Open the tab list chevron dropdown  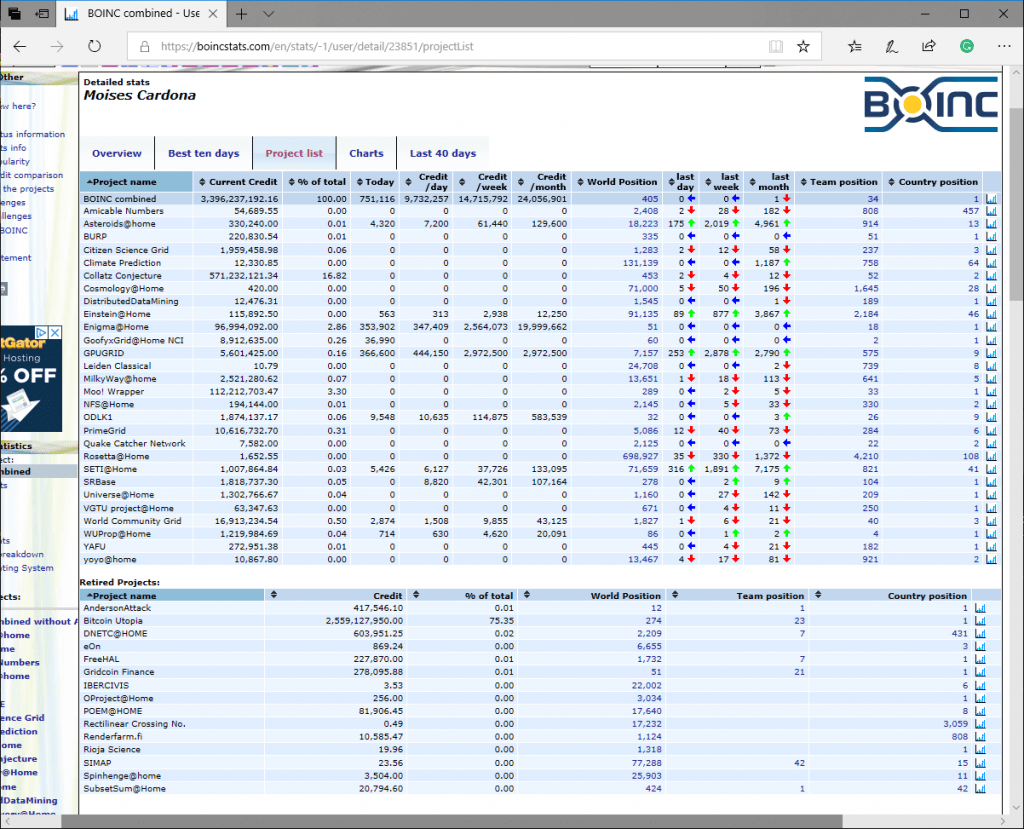[268, 14]
